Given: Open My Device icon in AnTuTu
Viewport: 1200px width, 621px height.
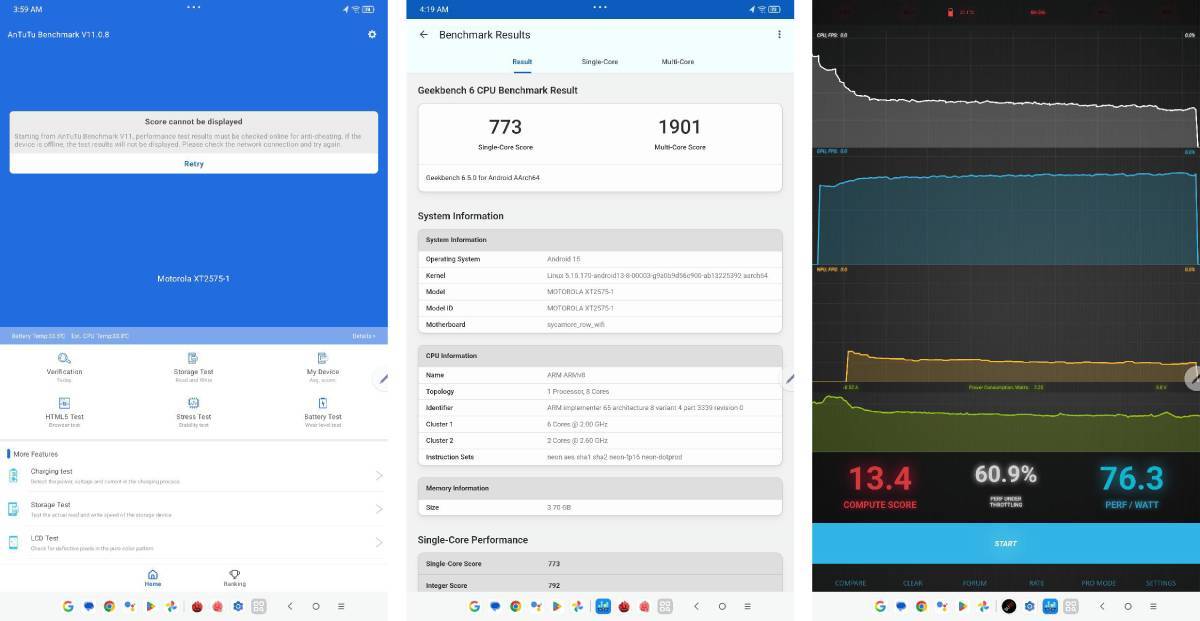Looking at the screenshot, I should click(x=322, y=358).
